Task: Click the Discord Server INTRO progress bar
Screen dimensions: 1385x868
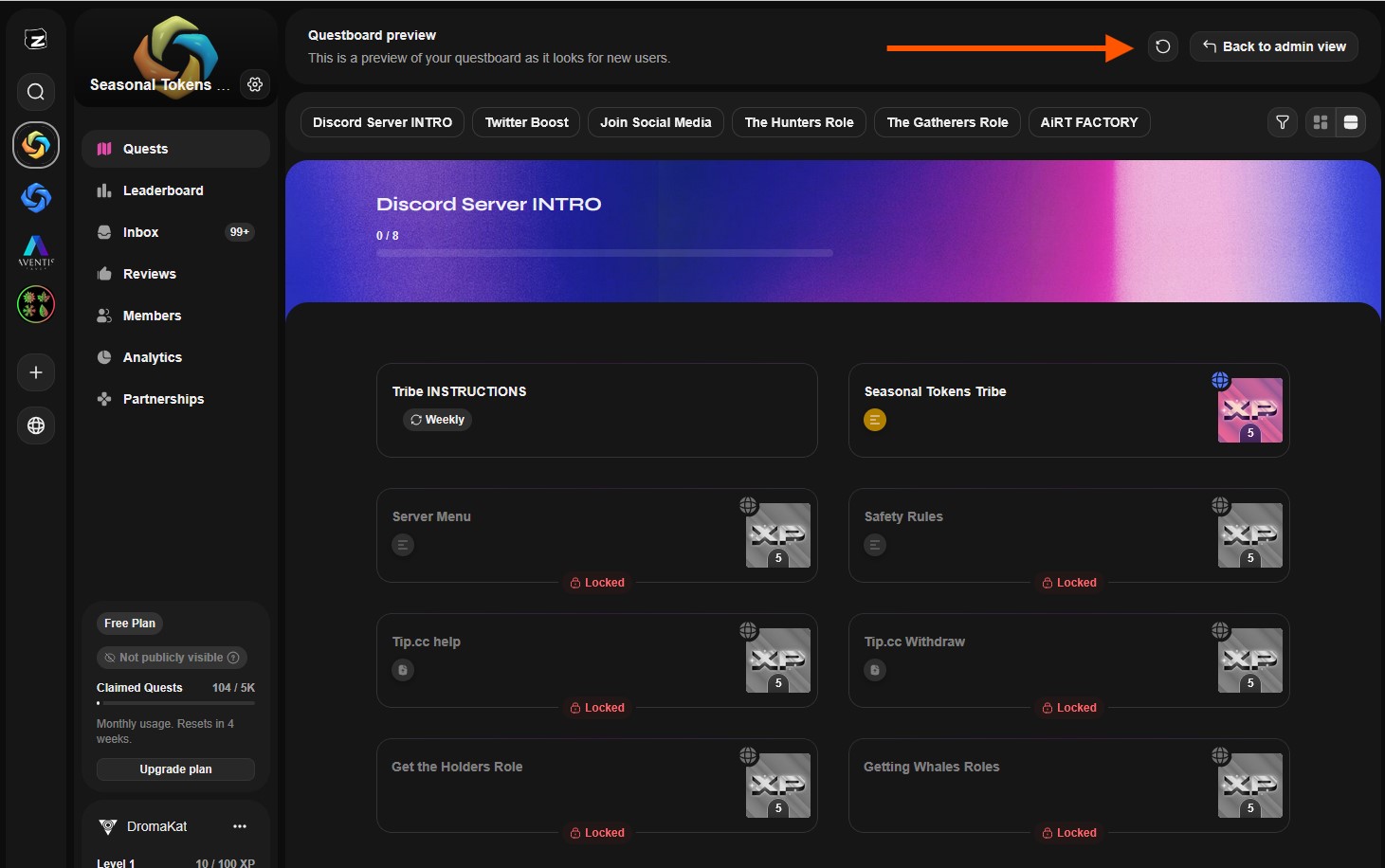Action: click(604, 253)
